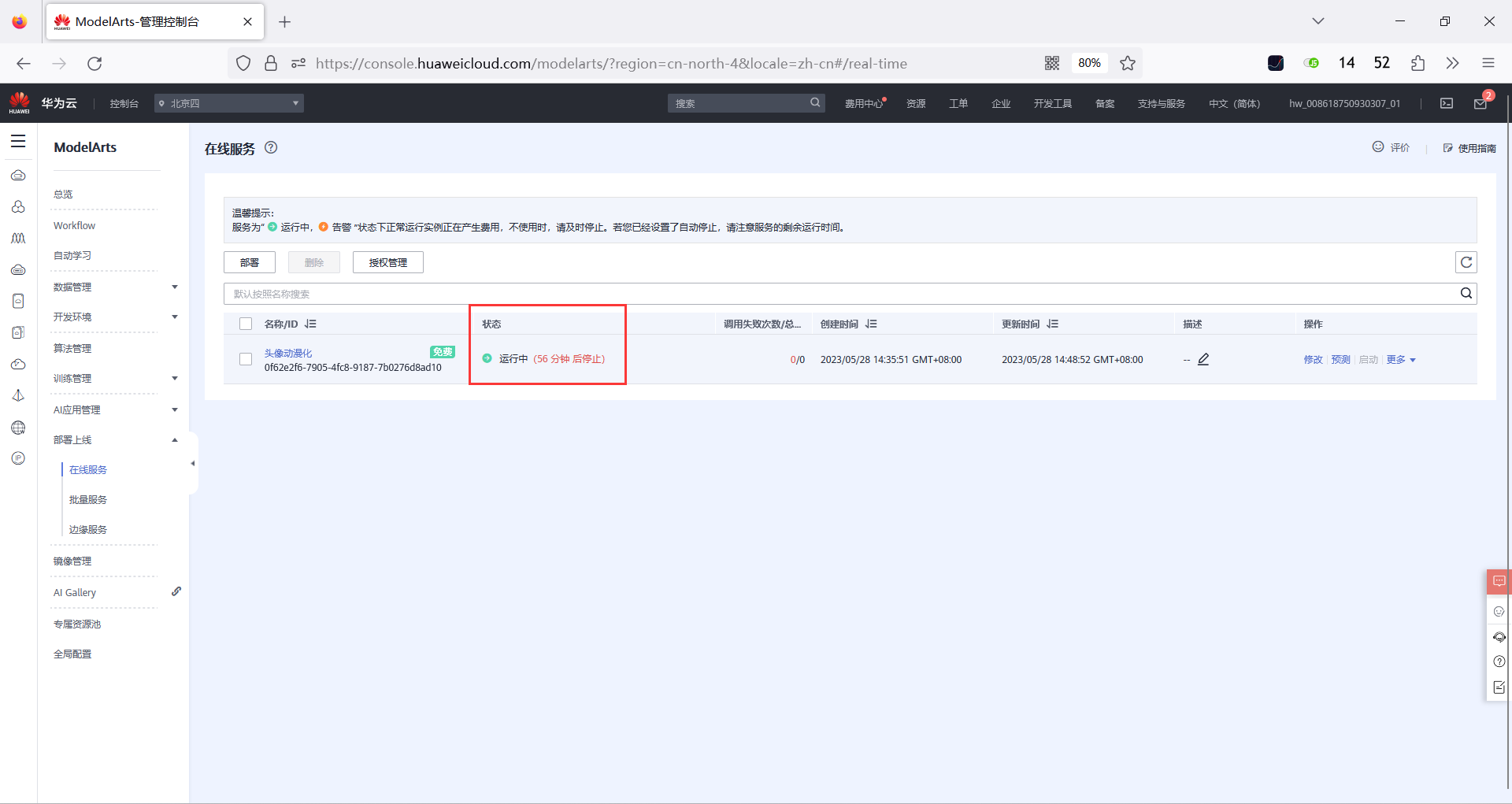This screenshot has width=1512, height=804.
Task: Open 控制台 in the top bar
Action: coord(124,104)
